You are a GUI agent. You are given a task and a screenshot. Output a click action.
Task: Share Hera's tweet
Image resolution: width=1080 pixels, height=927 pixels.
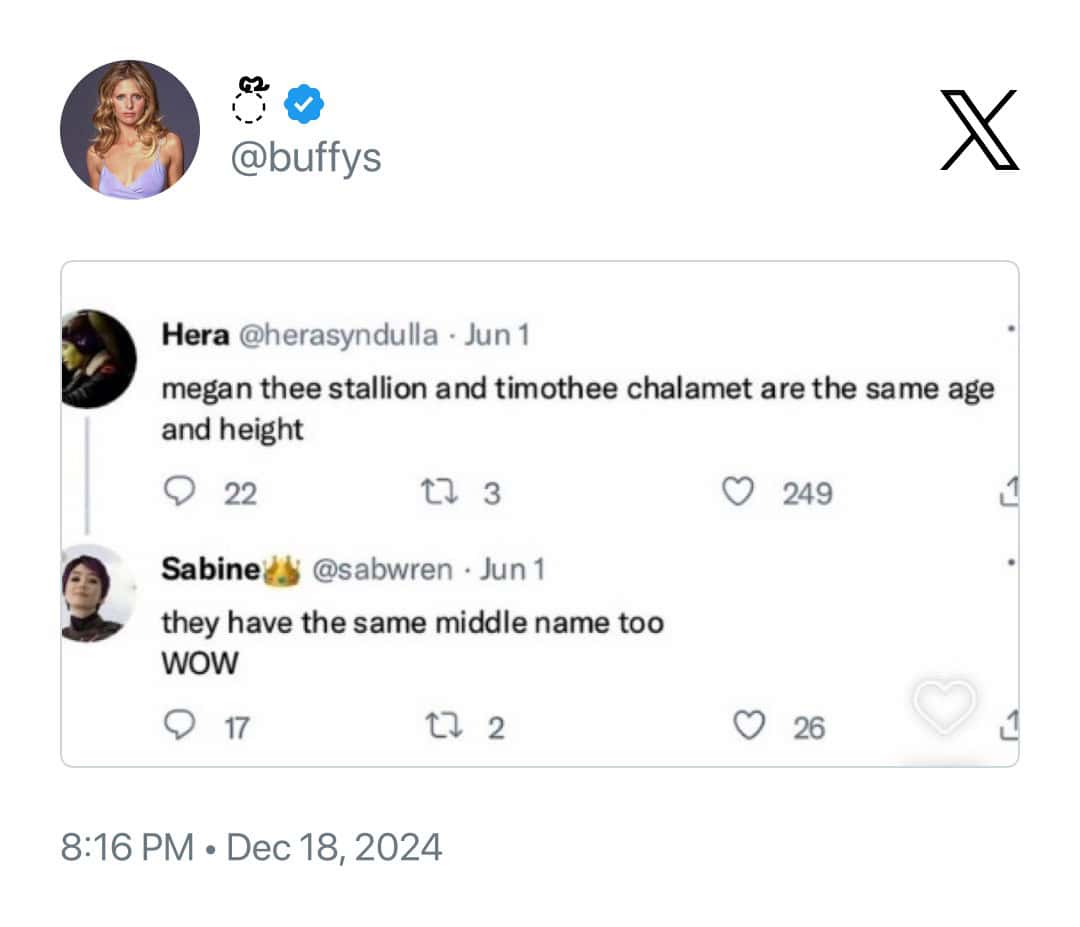click(x=1008, y=490)
